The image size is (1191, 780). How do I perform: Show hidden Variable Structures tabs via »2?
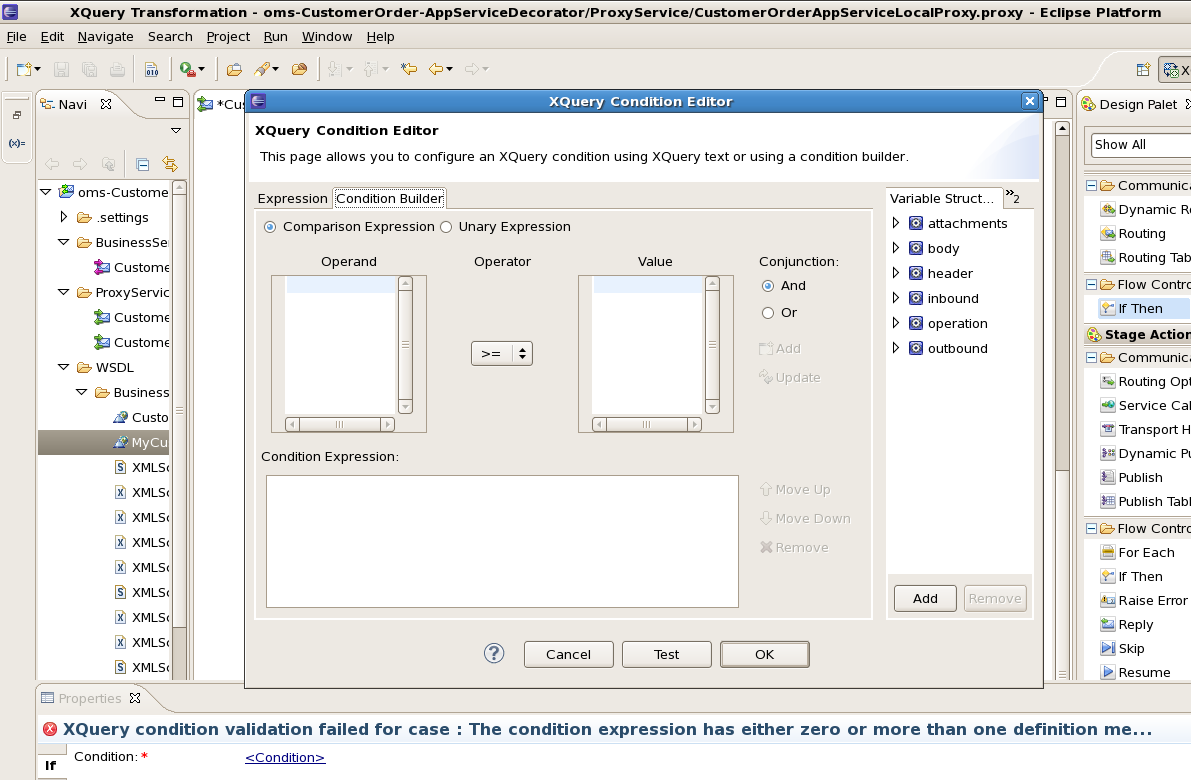(x=1013, y=197)
